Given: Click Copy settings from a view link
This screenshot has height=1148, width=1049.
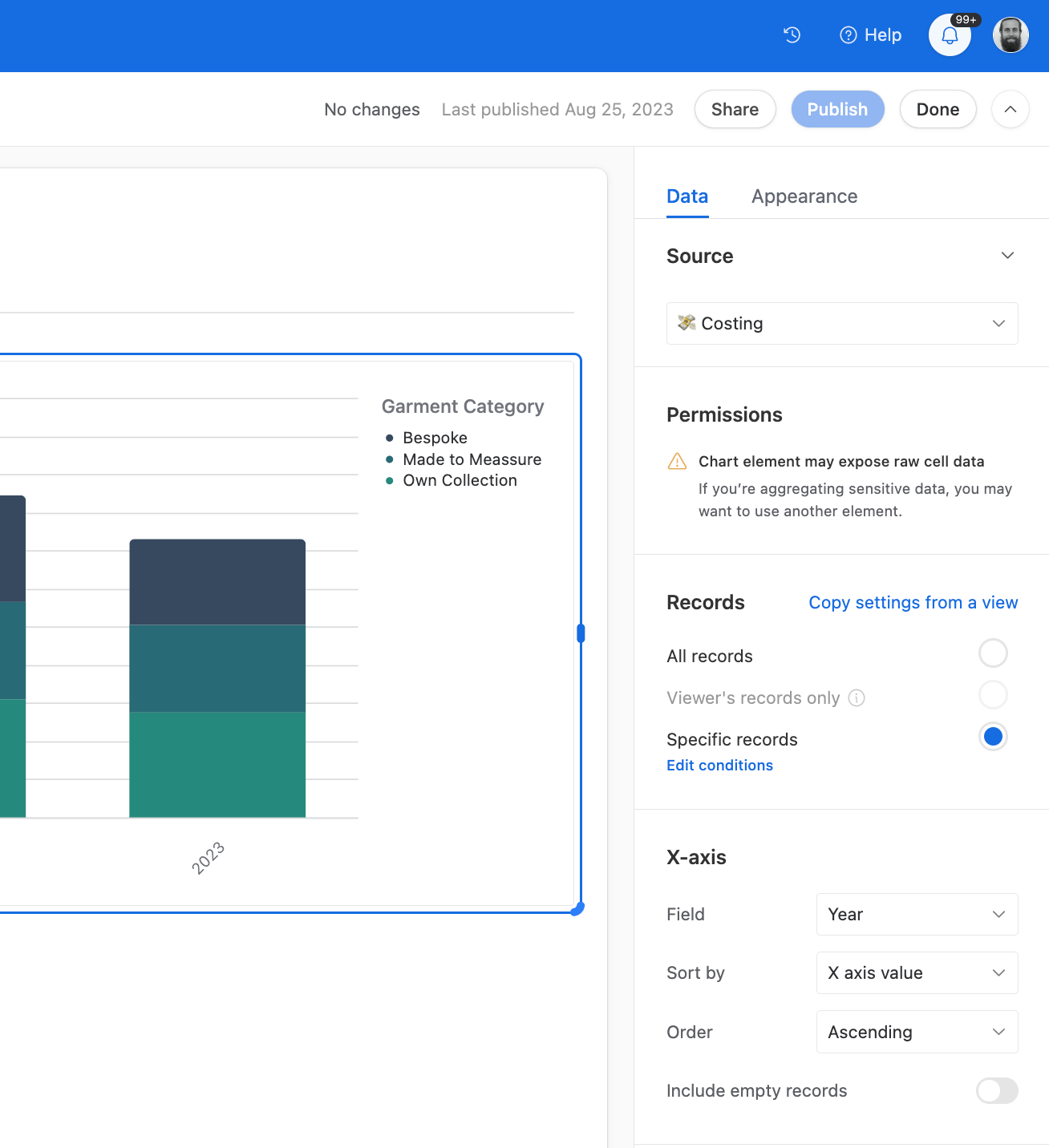Looking at the screenshot, I should (913, 602).
